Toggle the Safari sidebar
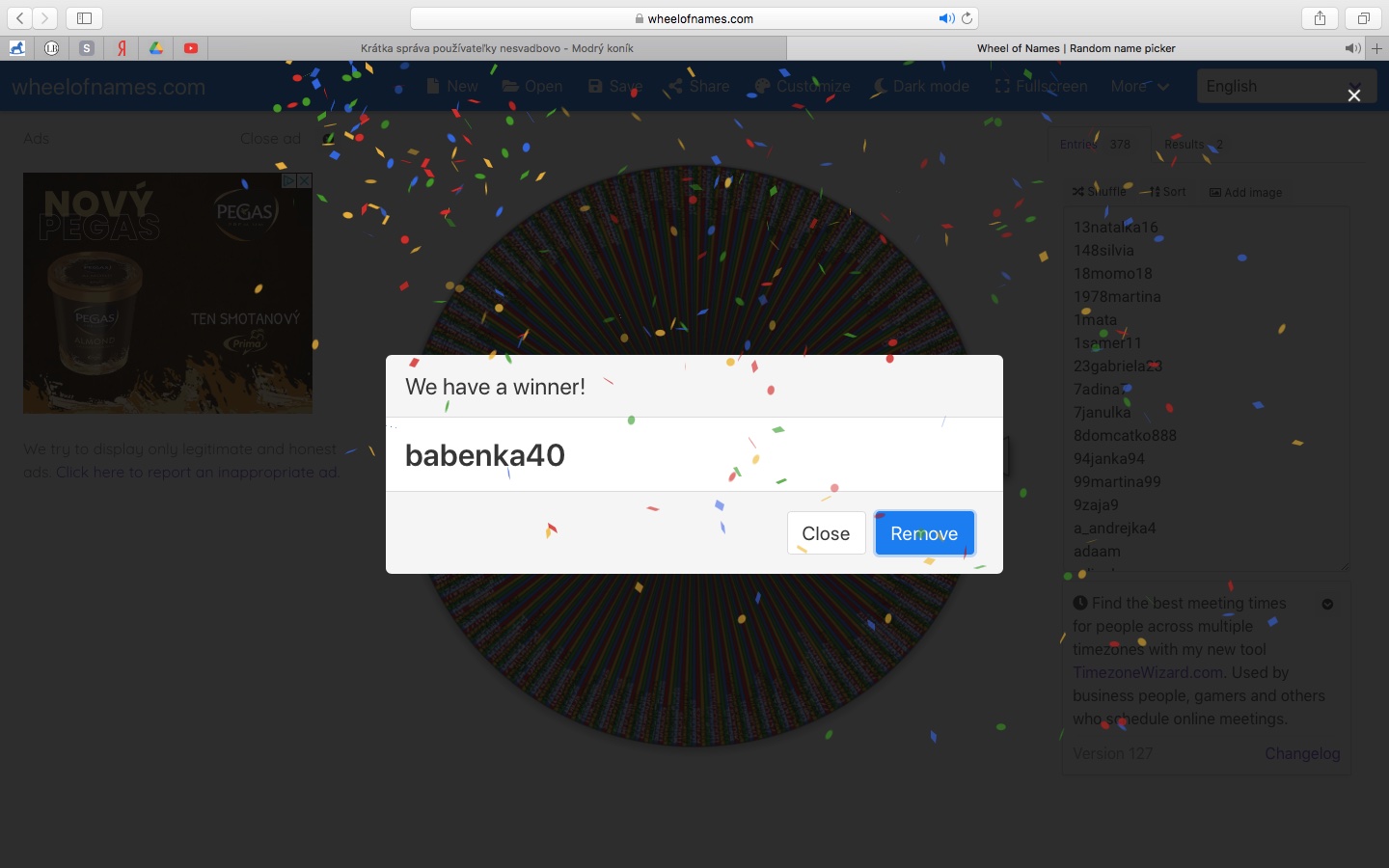This screenshot has height=868, width=1389. [84, 18]
